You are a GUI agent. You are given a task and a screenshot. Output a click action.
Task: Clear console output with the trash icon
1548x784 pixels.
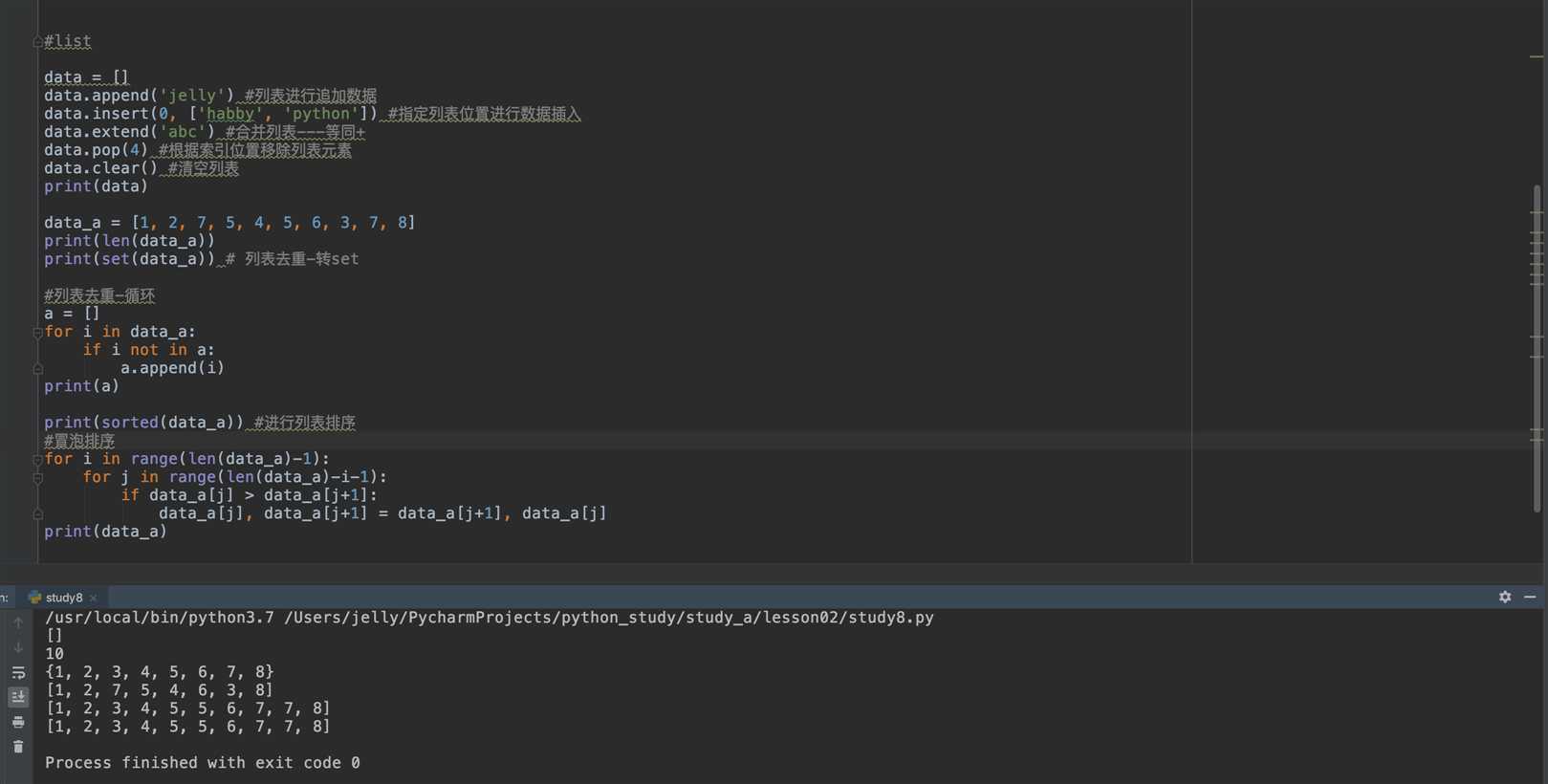(18, 747)
